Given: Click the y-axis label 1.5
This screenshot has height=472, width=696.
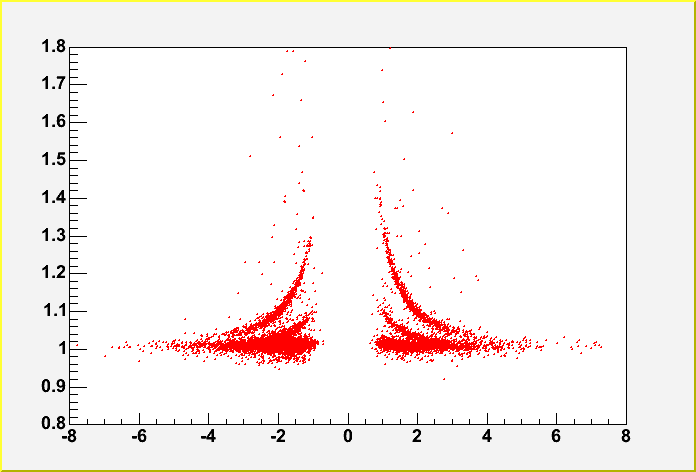Looking at the screenshot, I should [x=53, y=160].
